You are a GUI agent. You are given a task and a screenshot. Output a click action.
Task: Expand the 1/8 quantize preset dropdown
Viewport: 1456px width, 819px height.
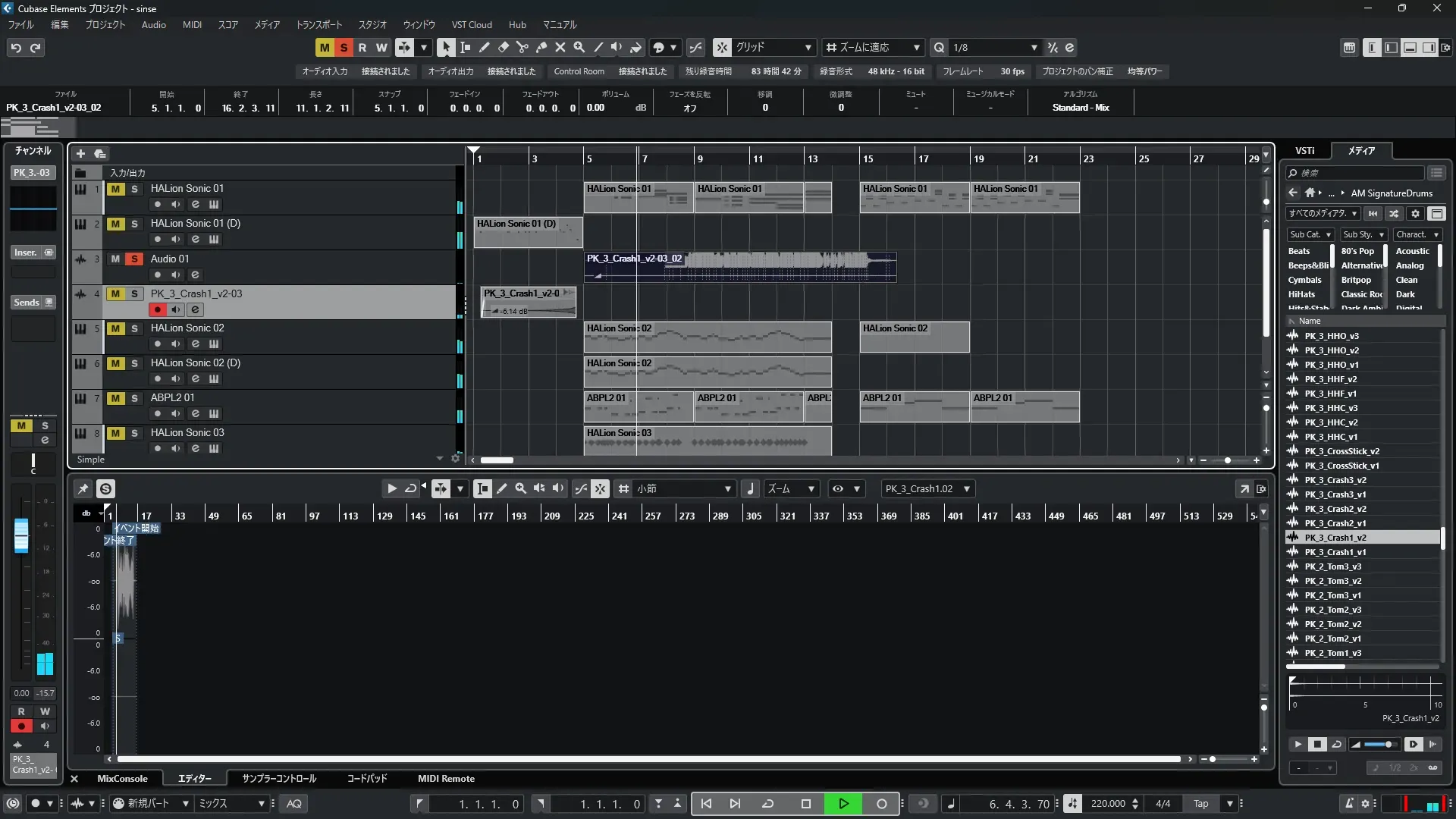pyautogui.click(x=1034, y=47)
